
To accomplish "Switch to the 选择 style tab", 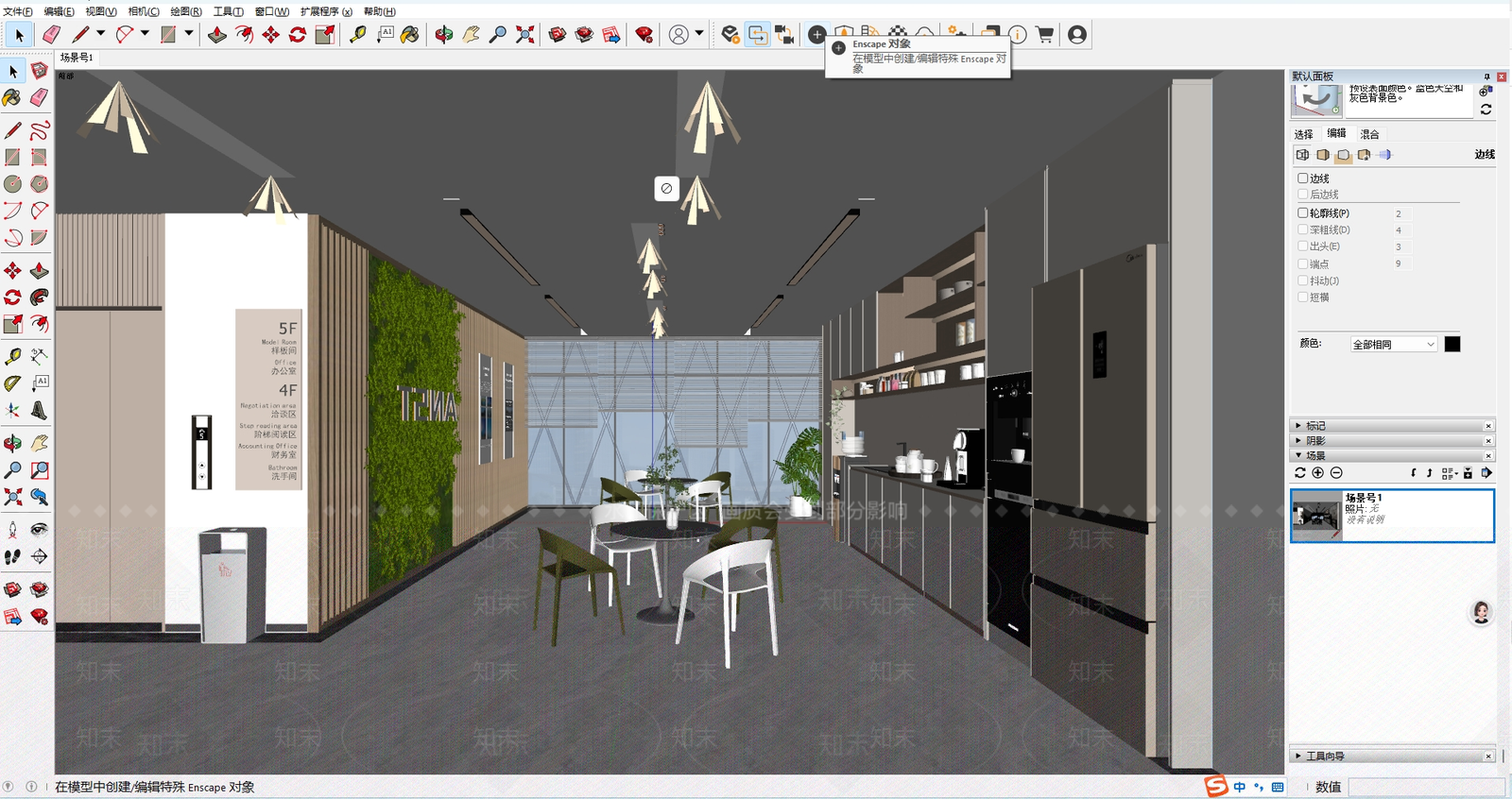I will [1304, 134].
